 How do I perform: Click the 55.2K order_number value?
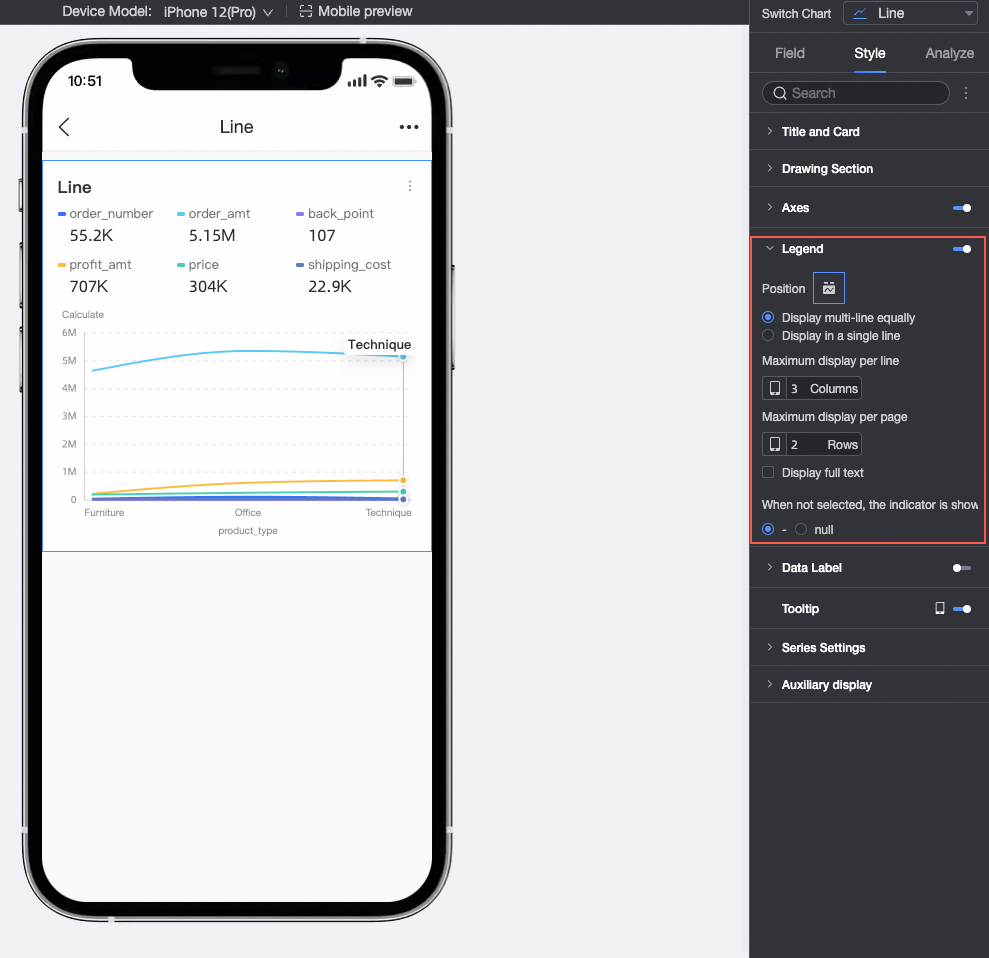[x=91, y=236]
